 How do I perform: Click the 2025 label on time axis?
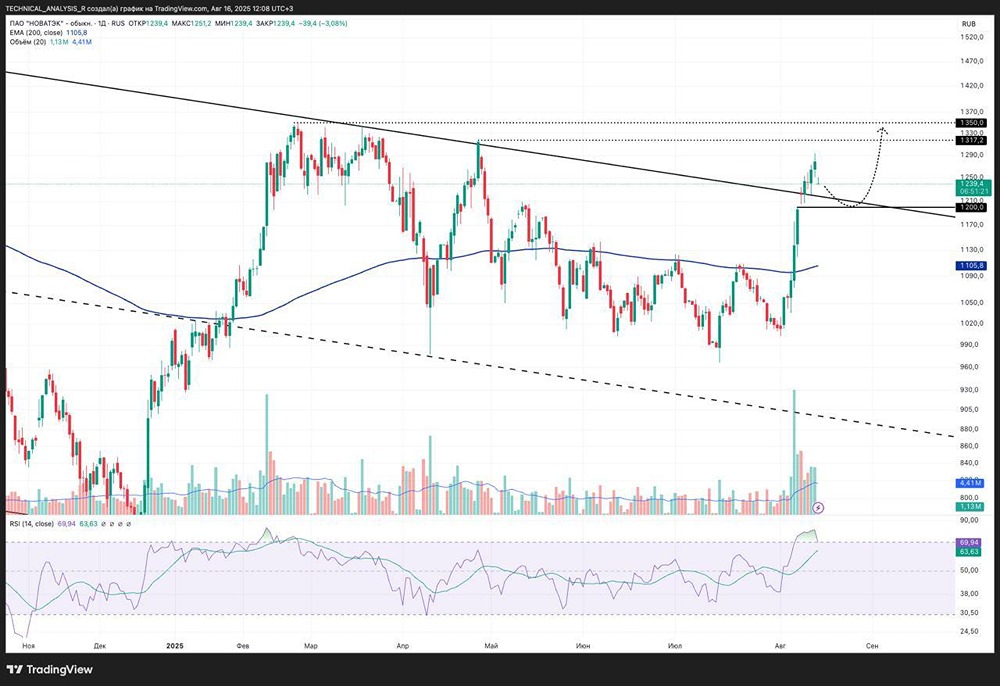174,646
